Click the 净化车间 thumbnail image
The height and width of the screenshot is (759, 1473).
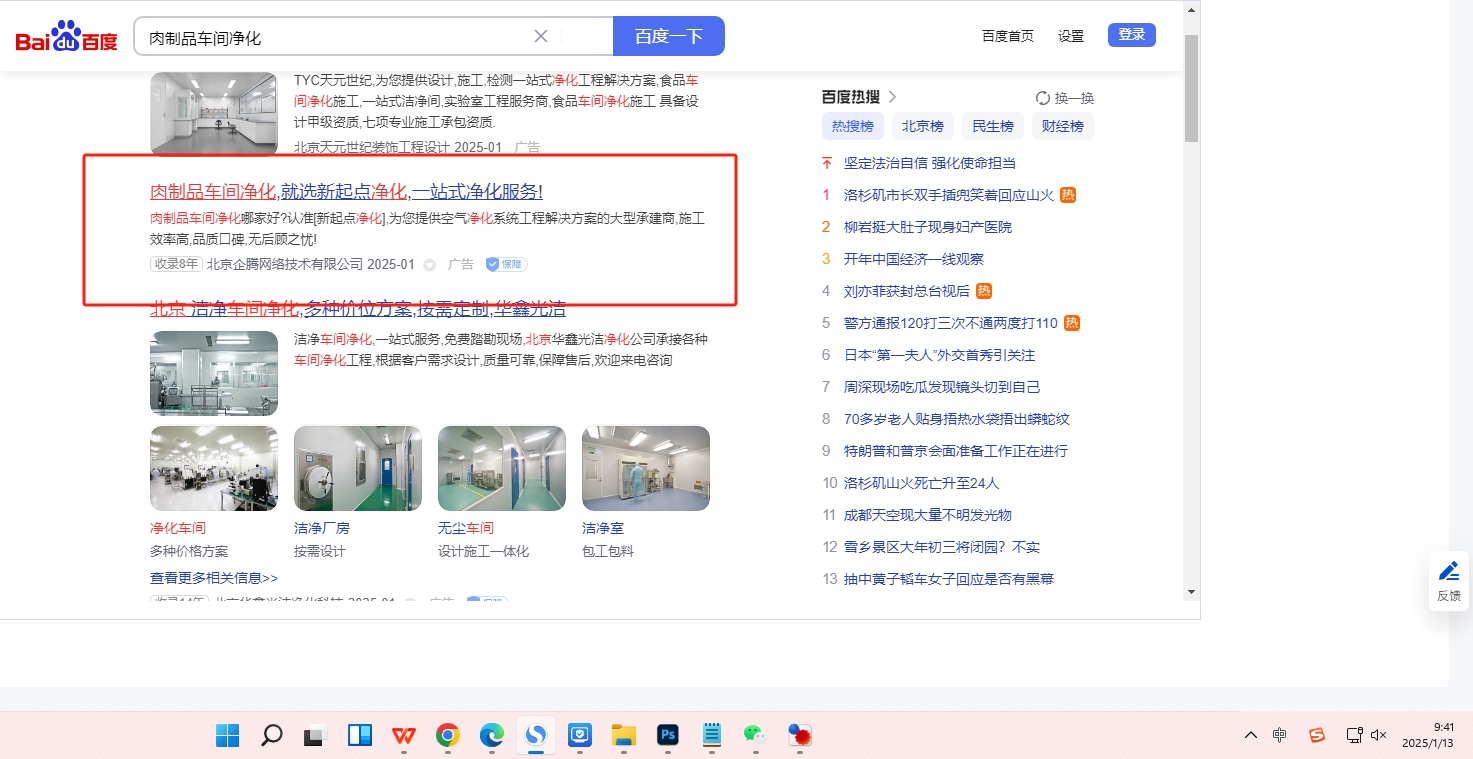[x=214, y=469]
